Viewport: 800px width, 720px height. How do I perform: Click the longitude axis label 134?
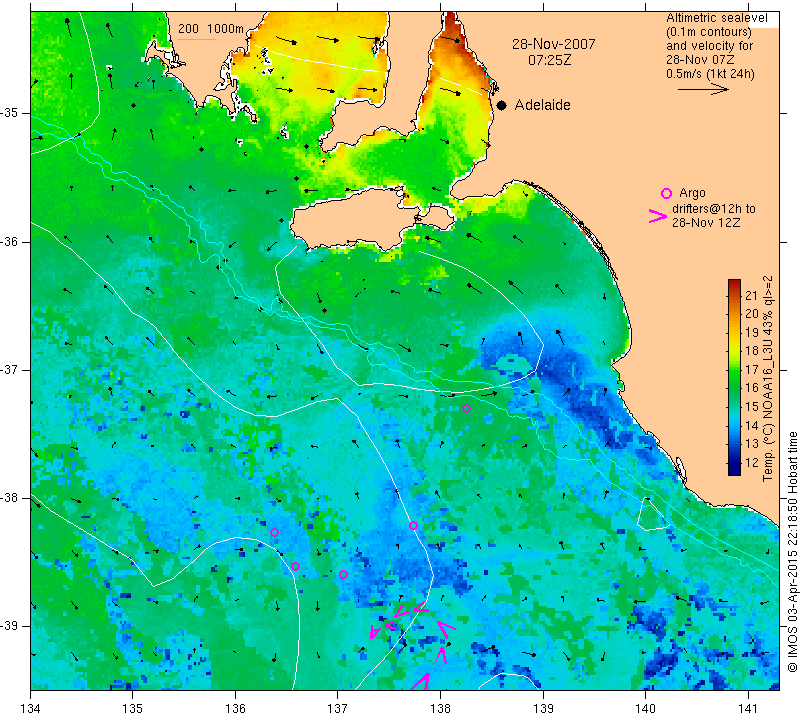pyautogui.click(x=31, y=708)
